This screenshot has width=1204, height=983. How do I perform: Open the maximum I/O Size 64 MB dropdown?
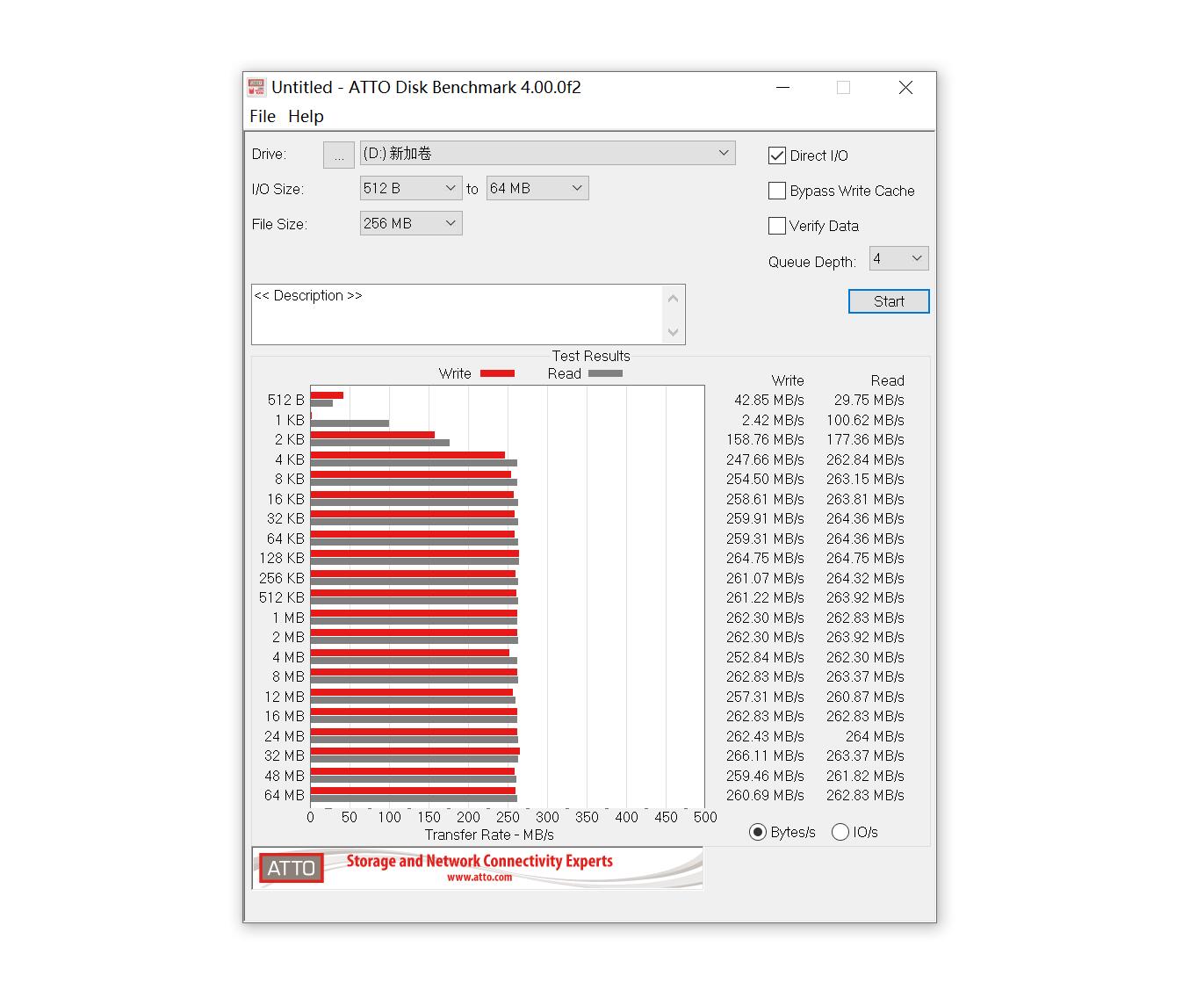pyautogui.click(x=537, y=188)
